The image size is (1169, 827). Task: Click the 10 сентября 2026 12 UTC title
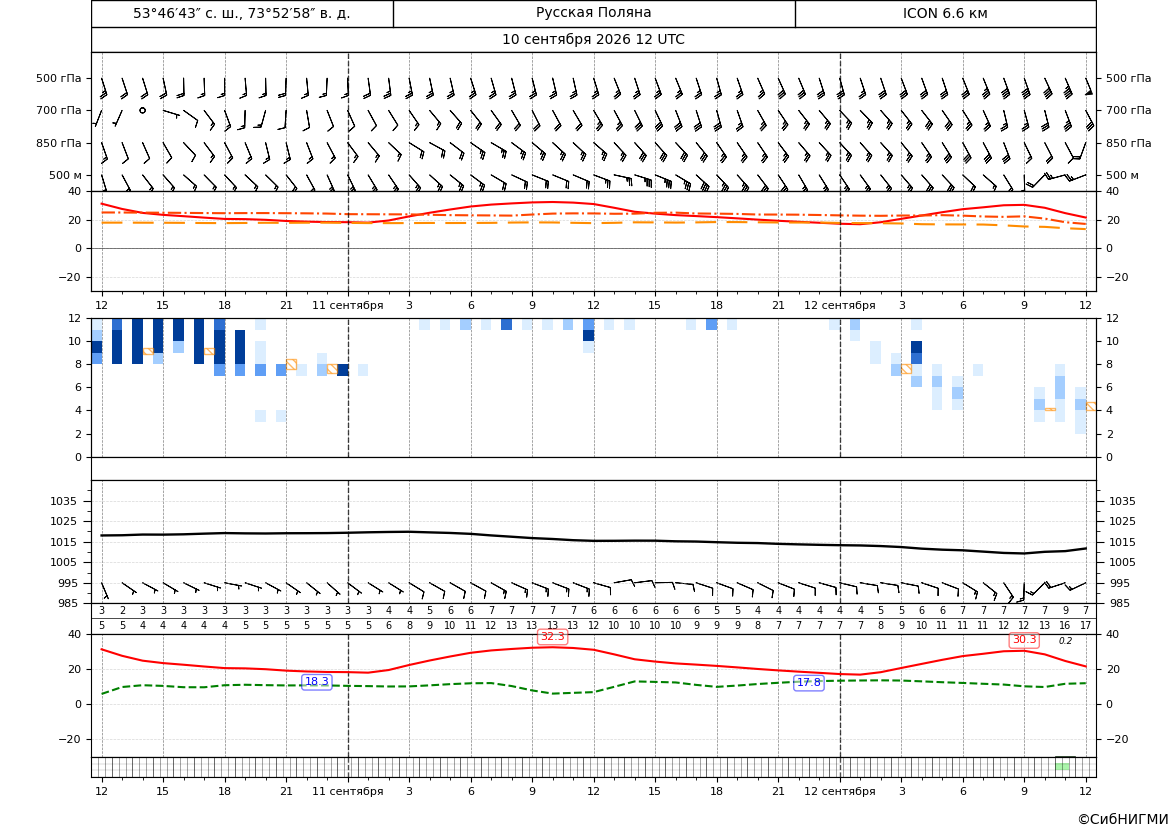coord(593,40)
